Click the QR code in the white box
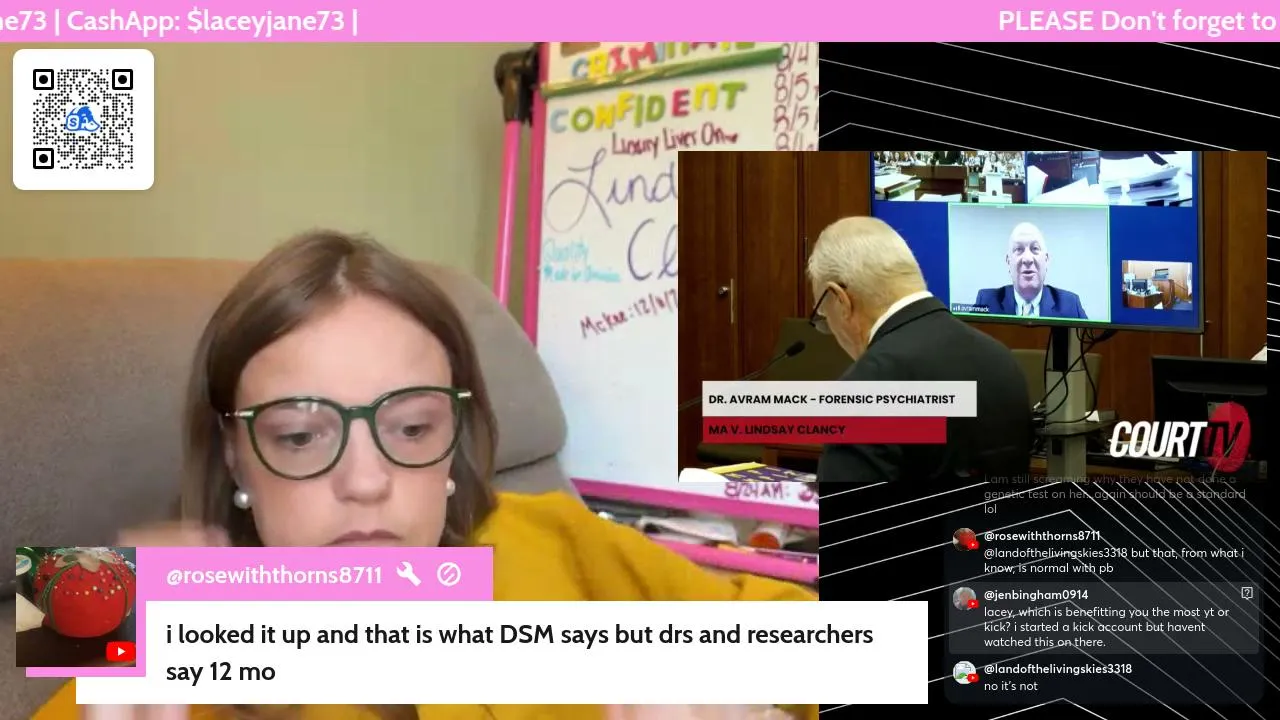The height and width of the screenshot is (720, 1280). pyautogui.click(x=83, y=119)
